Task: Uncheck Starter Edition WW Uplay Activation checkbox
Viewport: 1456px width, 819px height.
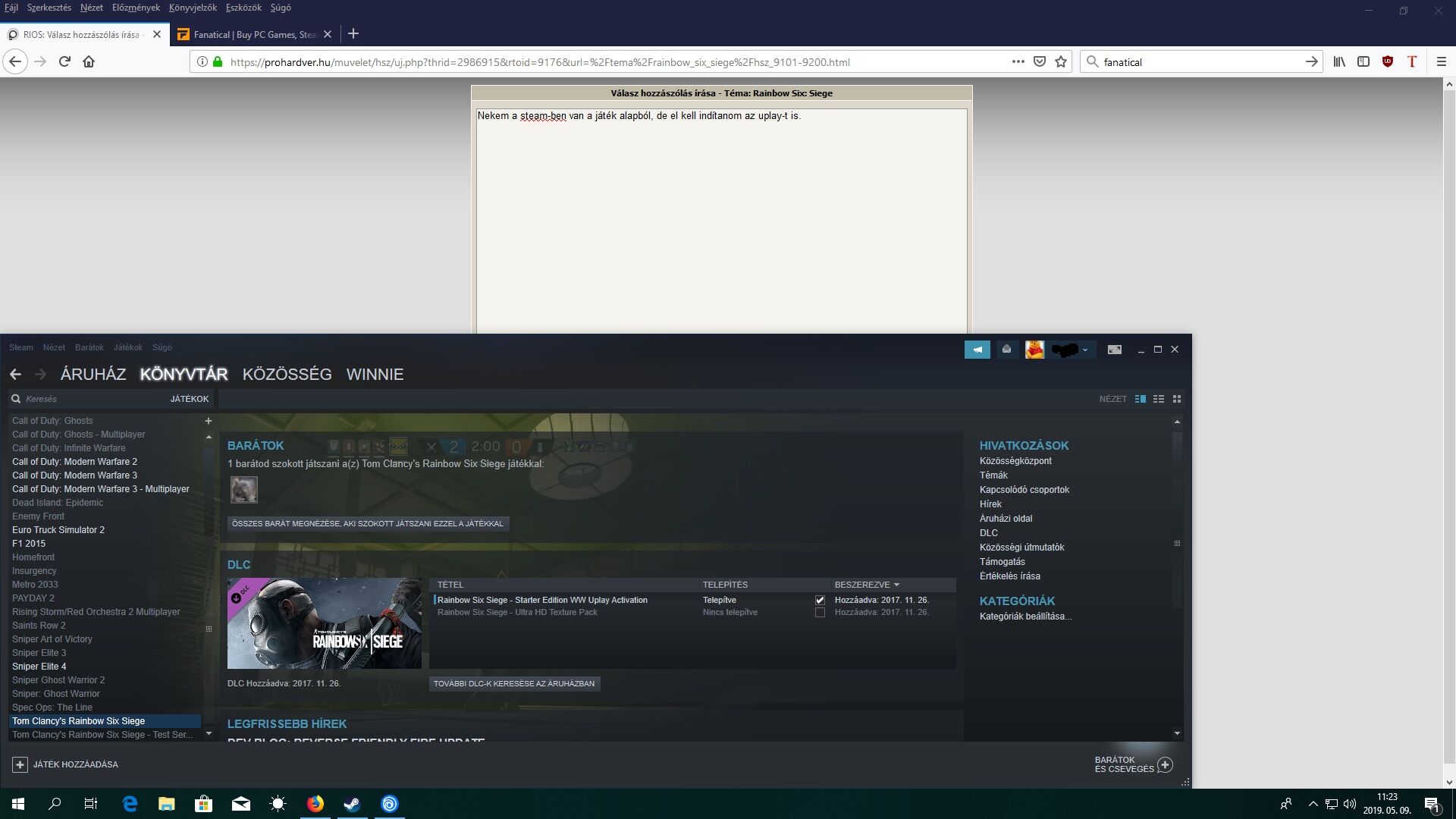Action: (x=820, y=600)
